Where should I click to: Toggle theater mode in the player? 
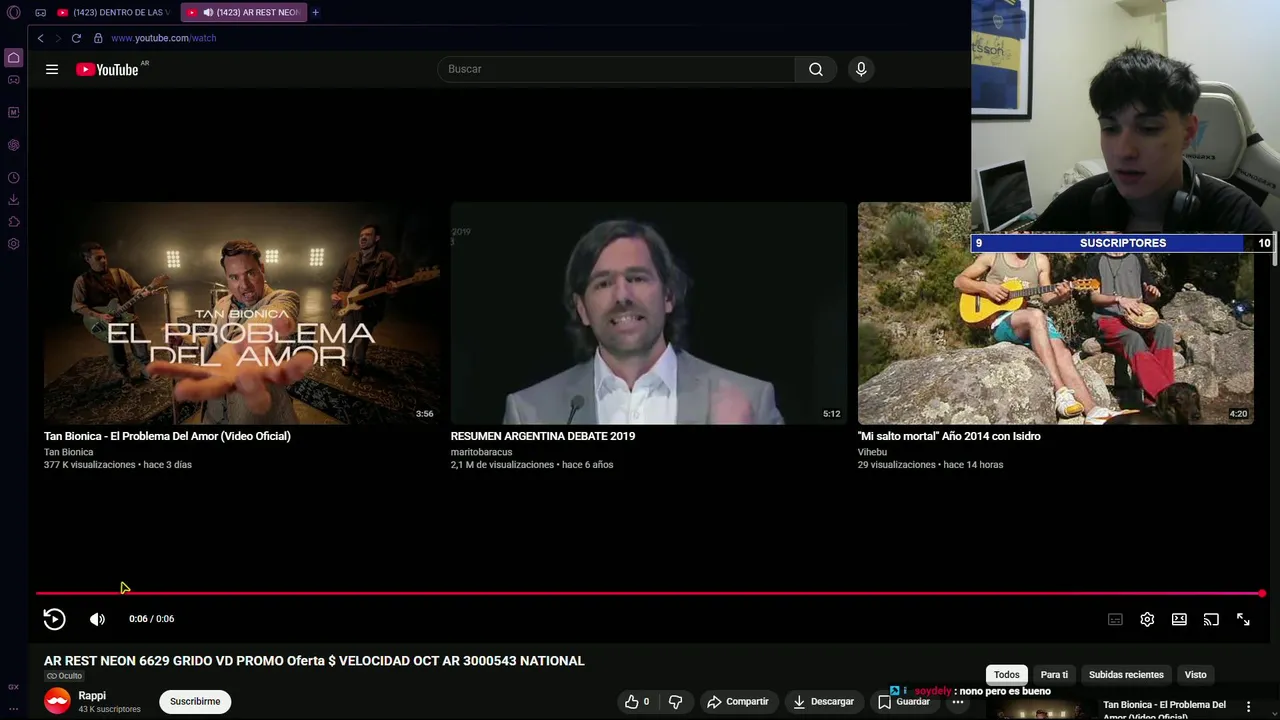click(1179, 619)
